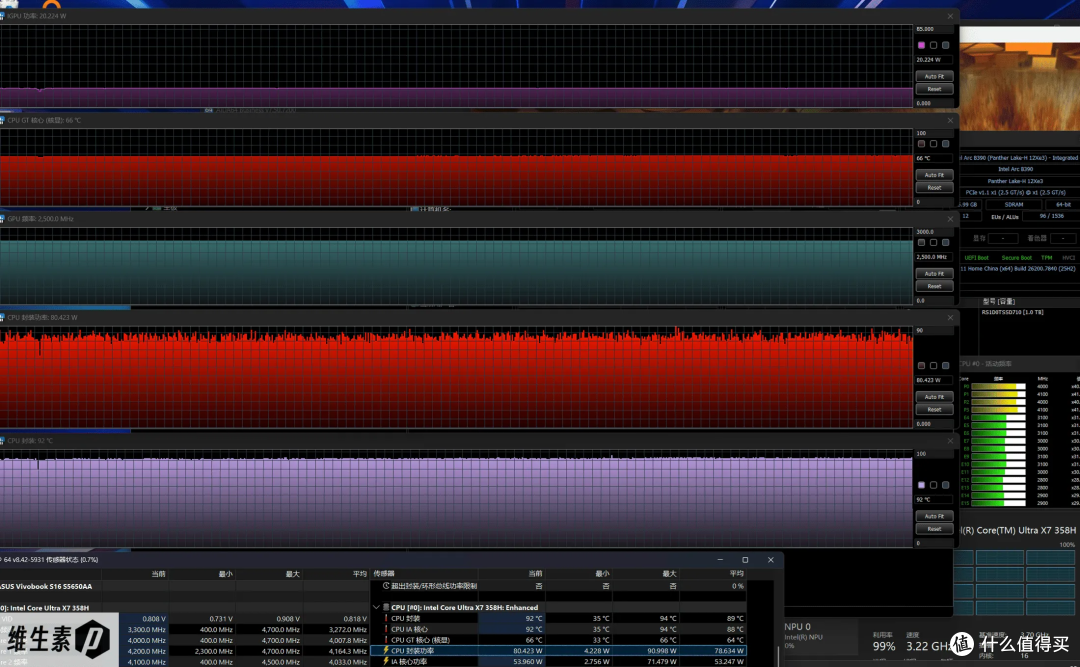Image resolution: width=1080 pixels, height=667 pixels.
Task: Click the 当前 column header in right sensor panel
Action: [535, 573]
